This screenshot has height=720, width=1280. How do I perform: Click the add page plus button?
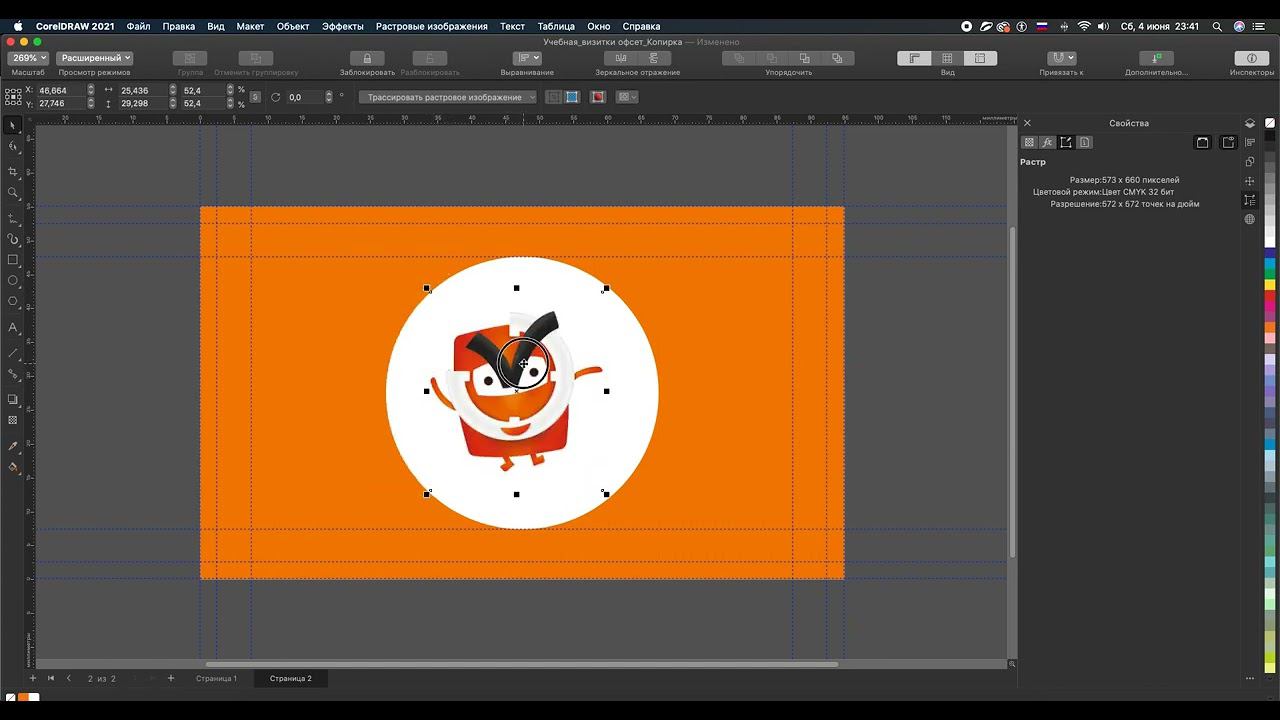tap(170, 678)
